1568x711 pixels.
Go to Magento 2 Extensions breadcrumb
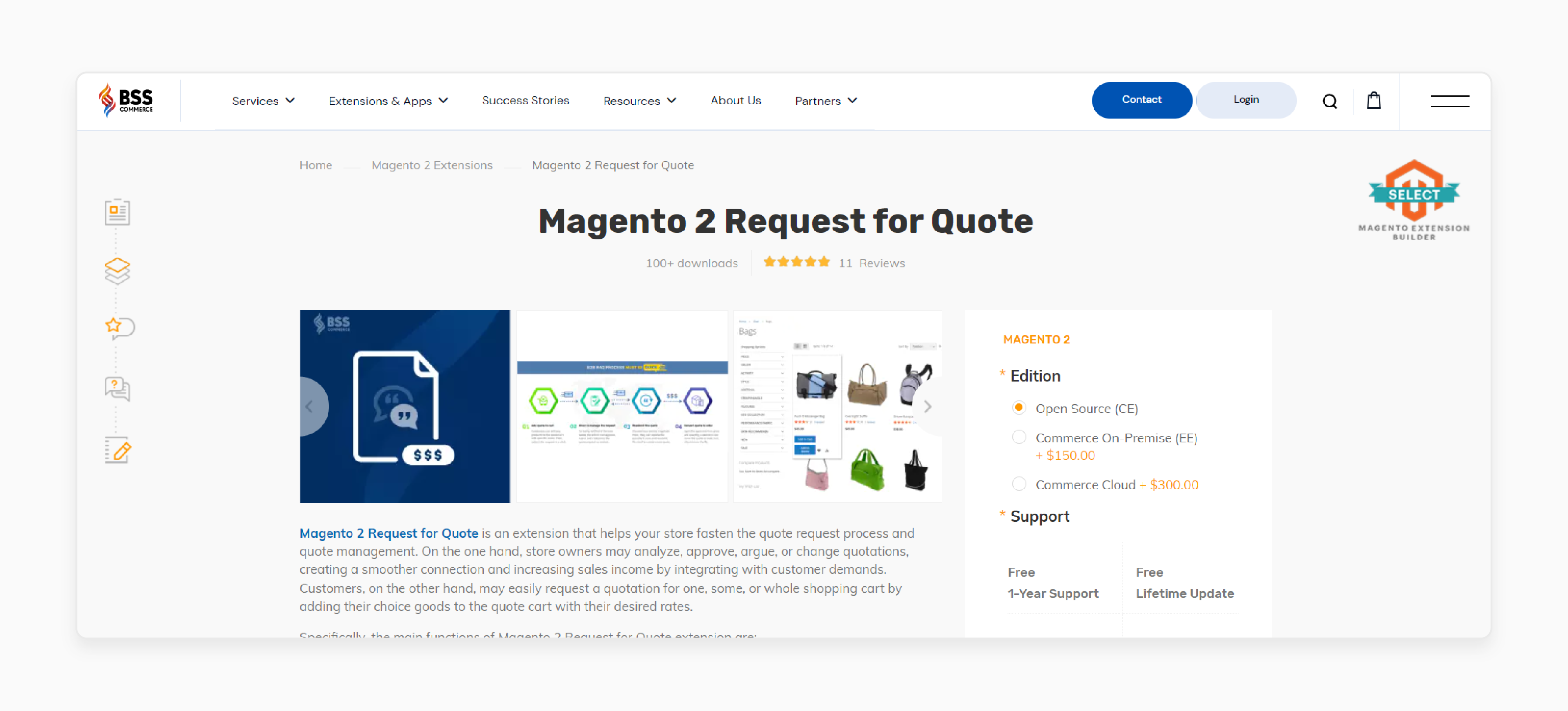tap(431, 165)
